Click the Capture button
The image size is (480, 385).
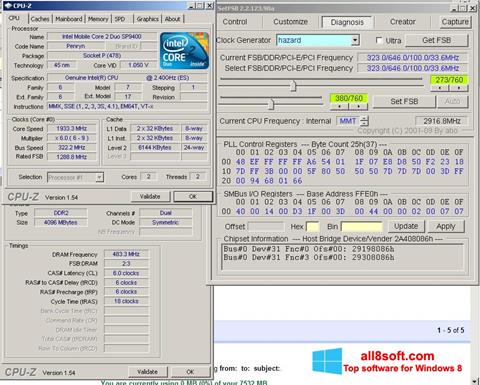(455, 22)
